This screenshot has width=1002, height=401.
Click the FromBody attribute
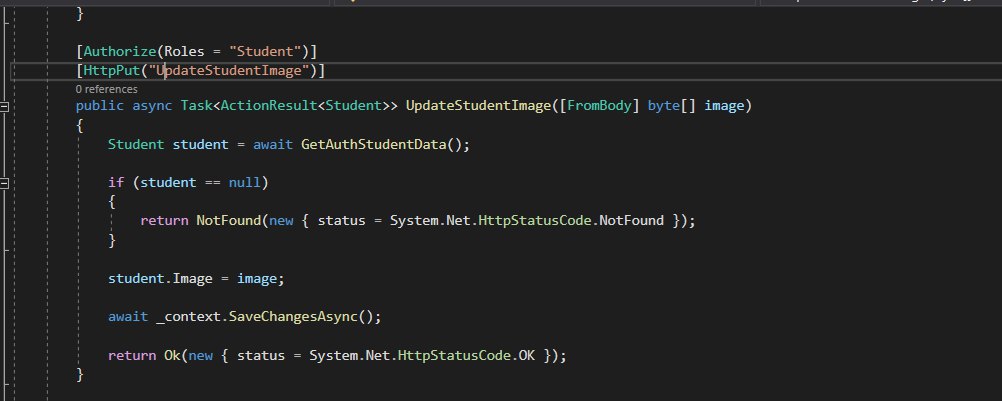pyautogui.click(x=599, y=105)
